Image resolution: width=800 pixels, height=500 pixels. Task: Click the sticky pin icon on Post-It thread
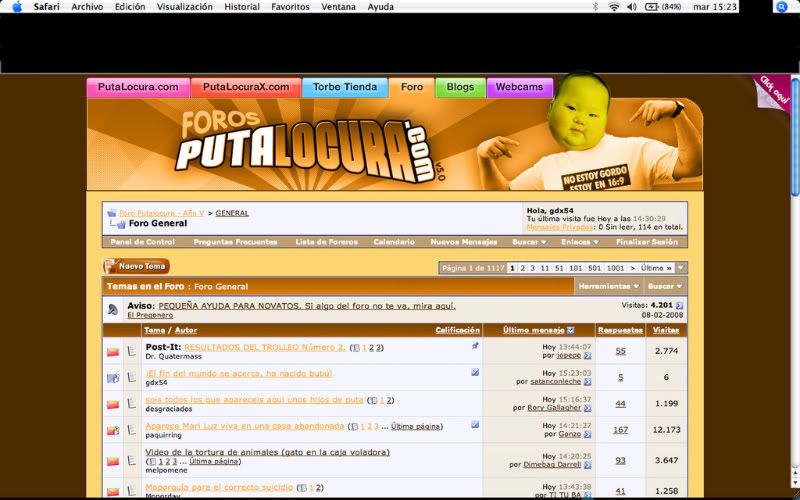point(475,346)
